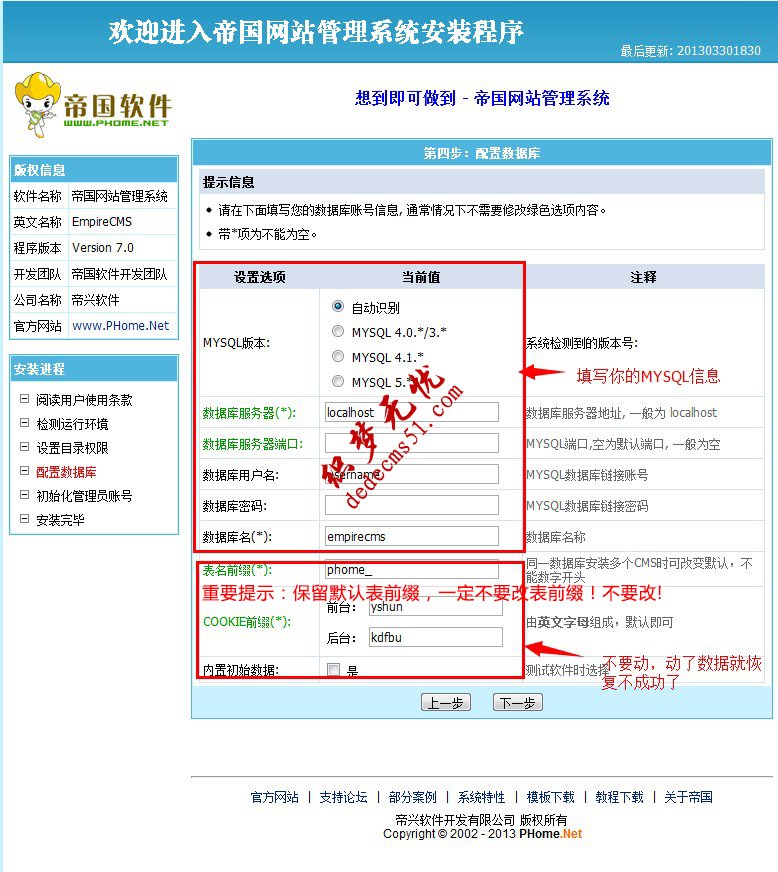
Task: Open the 关于帝国 footer link
Action: point(688,797)
